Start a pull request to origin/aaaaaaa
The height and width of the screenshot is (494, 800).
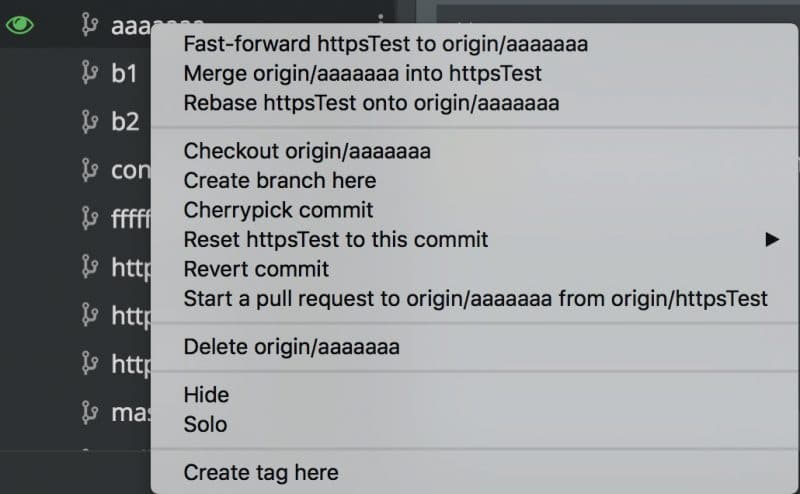click(476, 299)
